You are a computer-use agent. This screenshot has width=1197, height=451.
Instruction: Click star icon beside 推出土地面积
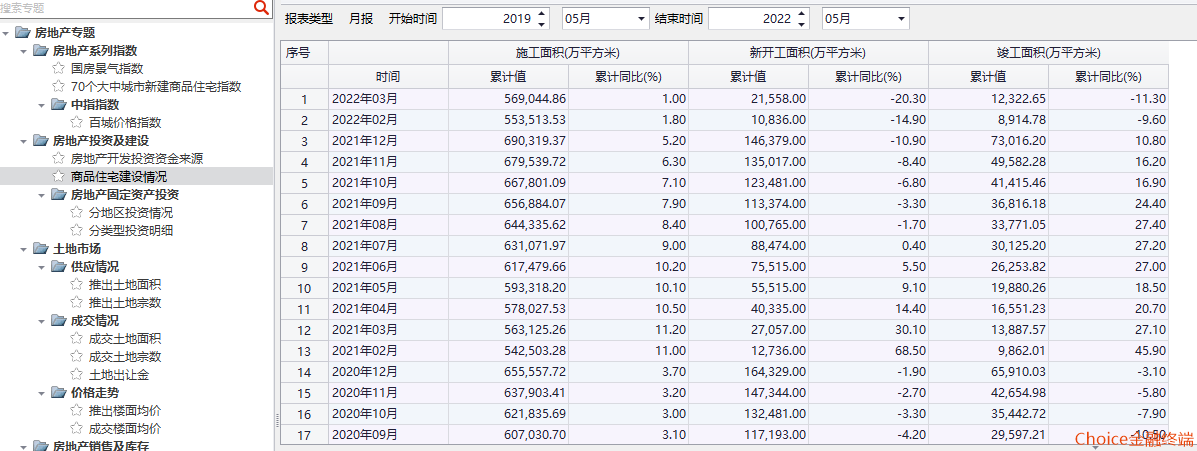pyautogui.click(x=77, y=285)
